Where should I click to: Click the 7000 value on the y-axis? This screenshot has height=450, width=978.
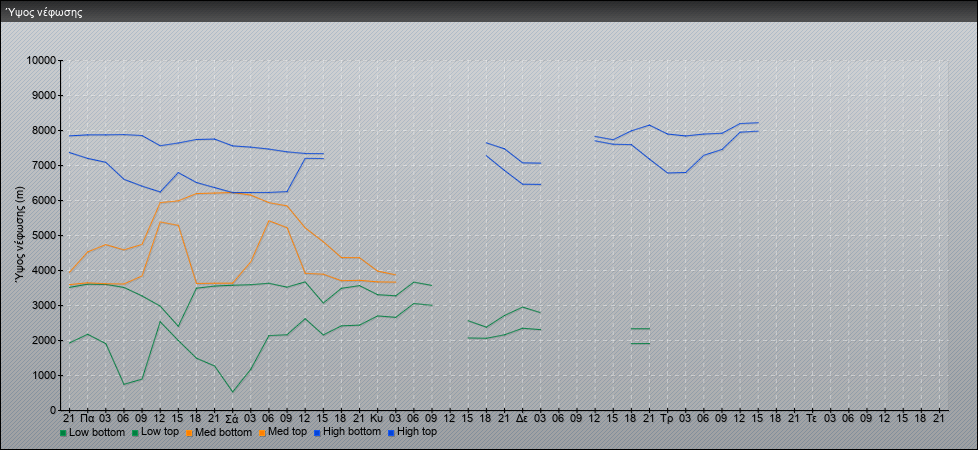point(44,165)
